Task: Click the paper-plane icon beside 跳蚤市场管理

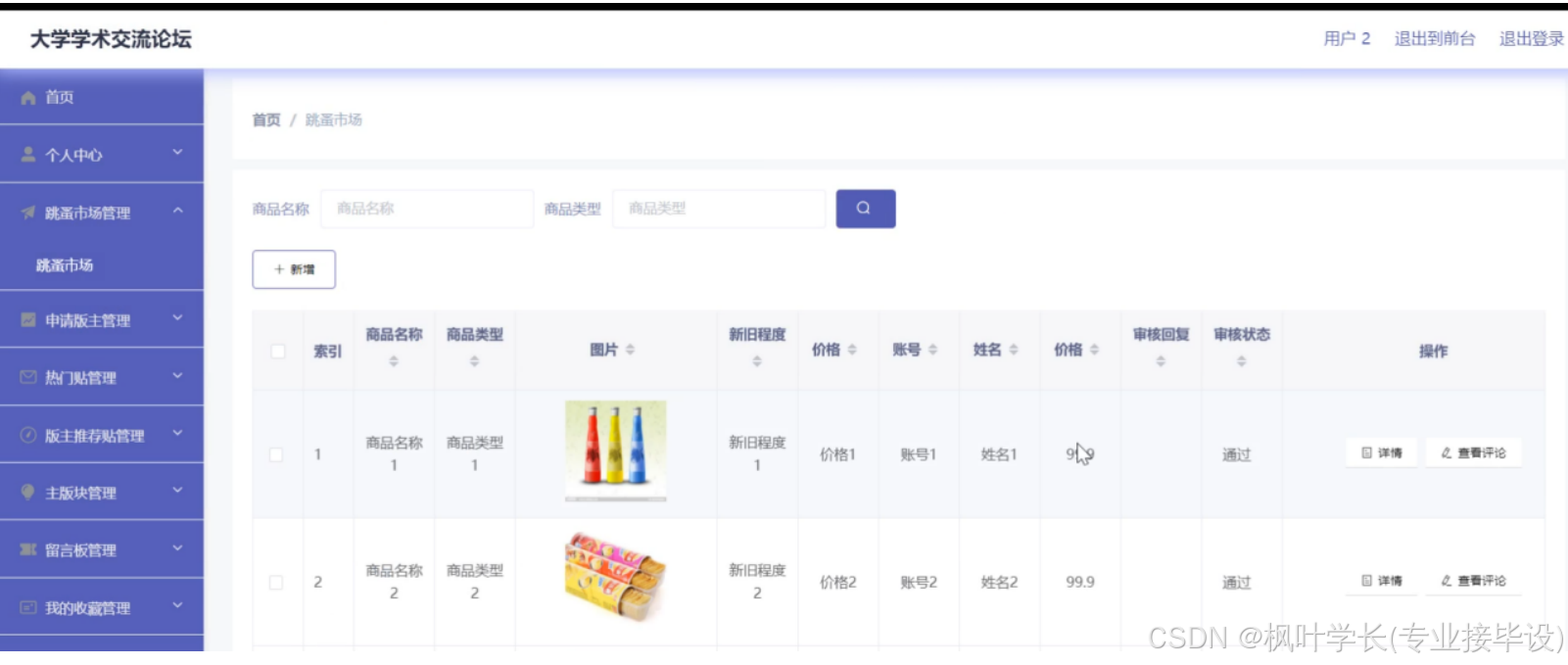Action: pos(28,213)
